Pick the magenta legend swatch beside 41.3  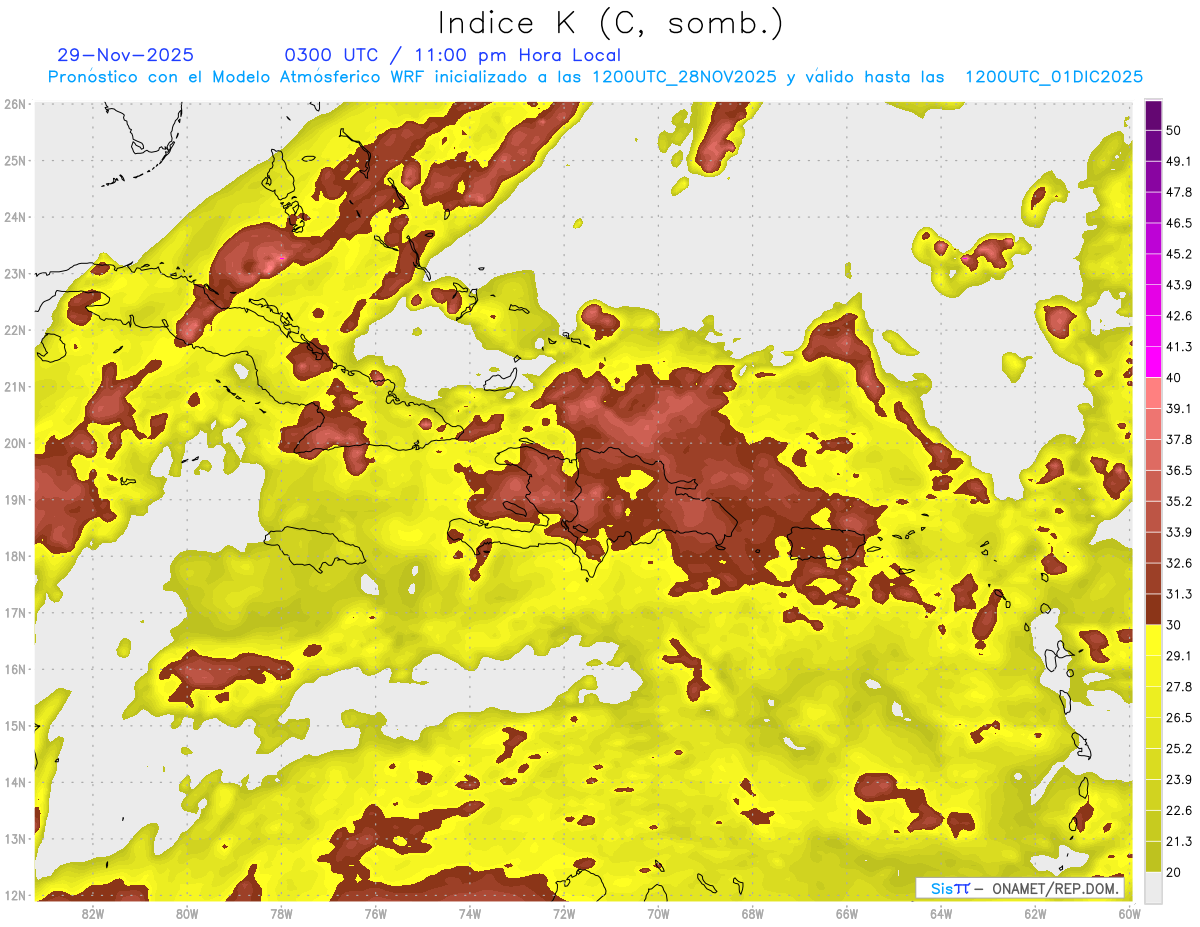coord(1153,362)
